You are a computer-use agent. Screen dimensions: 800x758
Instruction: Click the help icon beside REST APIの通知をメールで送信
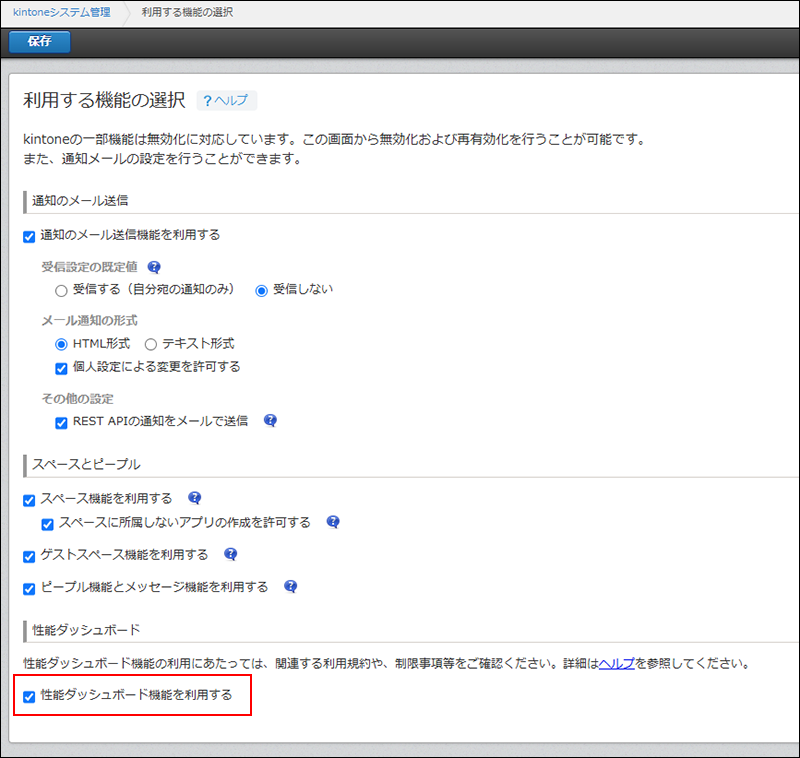270,422
